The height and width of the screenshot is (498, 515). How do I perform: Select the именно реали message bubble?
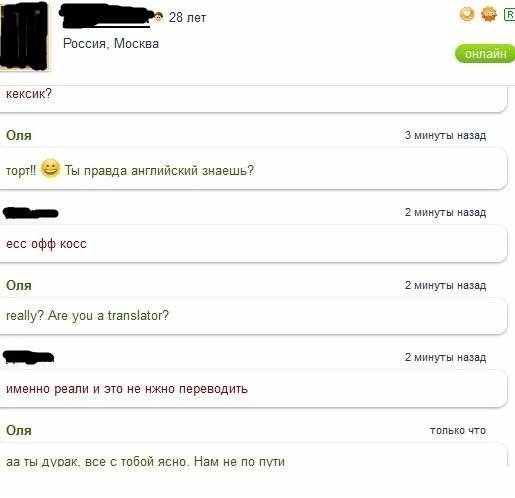coord(253,389)
